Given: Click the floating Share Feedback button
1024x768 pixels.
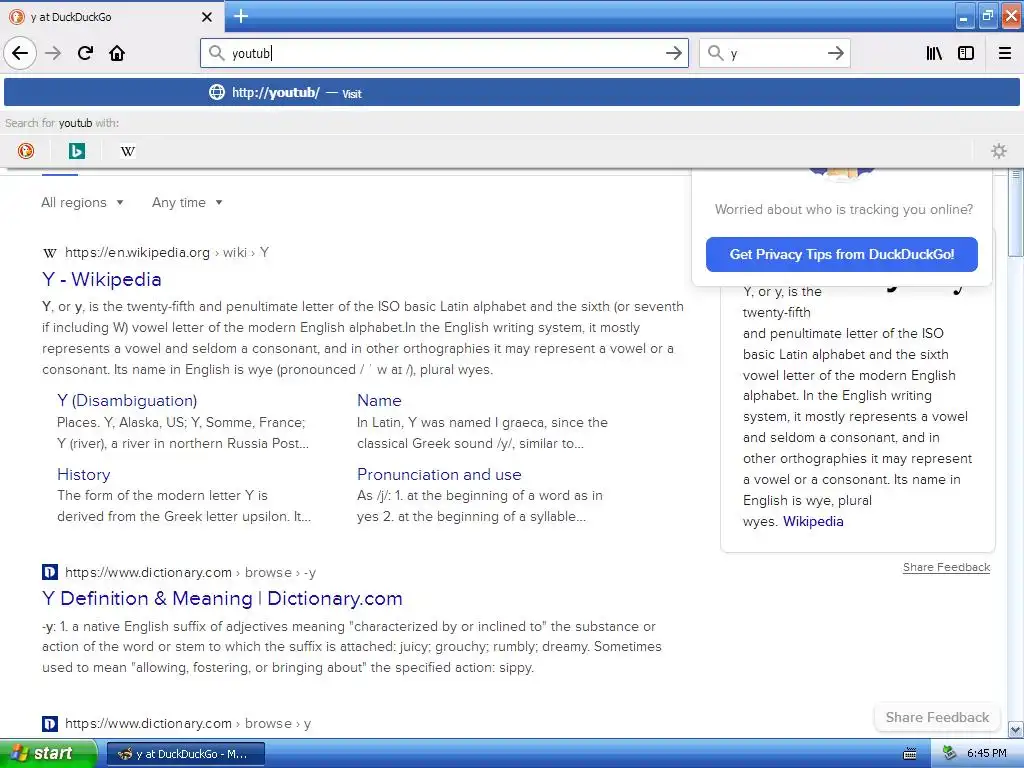Looking at the screenshot, I should click(x=937, y=717).
